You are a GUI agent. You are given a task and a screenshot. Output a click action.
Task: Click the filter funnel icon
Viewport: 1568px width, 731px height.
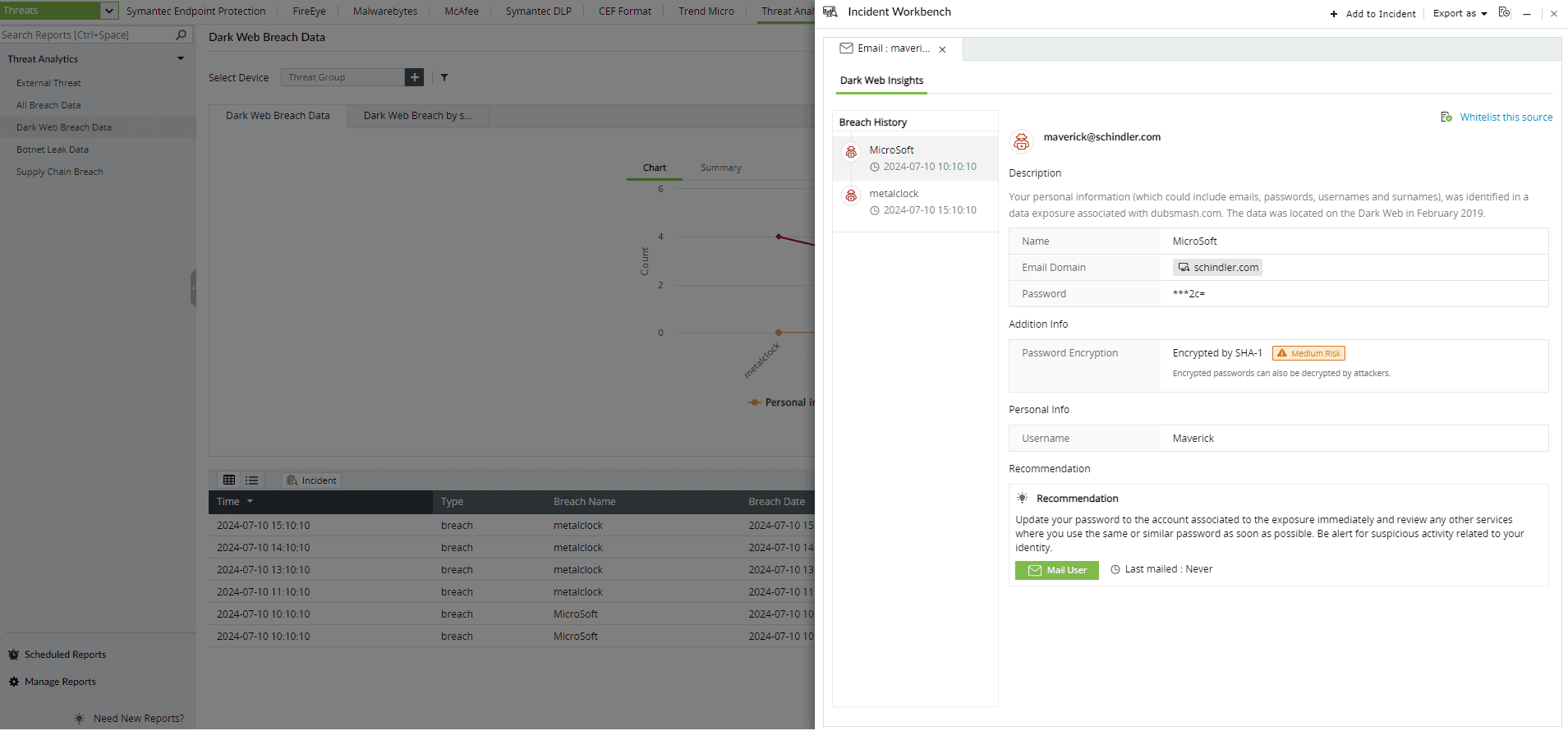click(x=444, y=78)
